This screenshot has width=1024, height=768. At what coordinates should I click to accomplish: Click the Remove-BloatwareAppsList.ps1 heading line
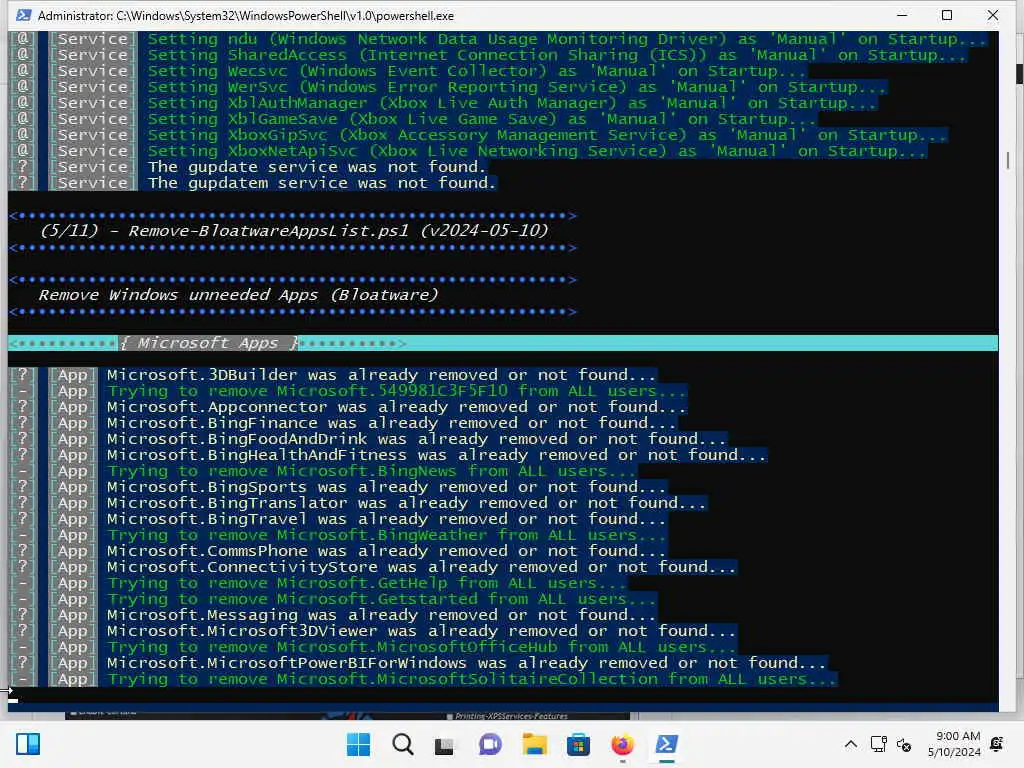tap(294, 231)
